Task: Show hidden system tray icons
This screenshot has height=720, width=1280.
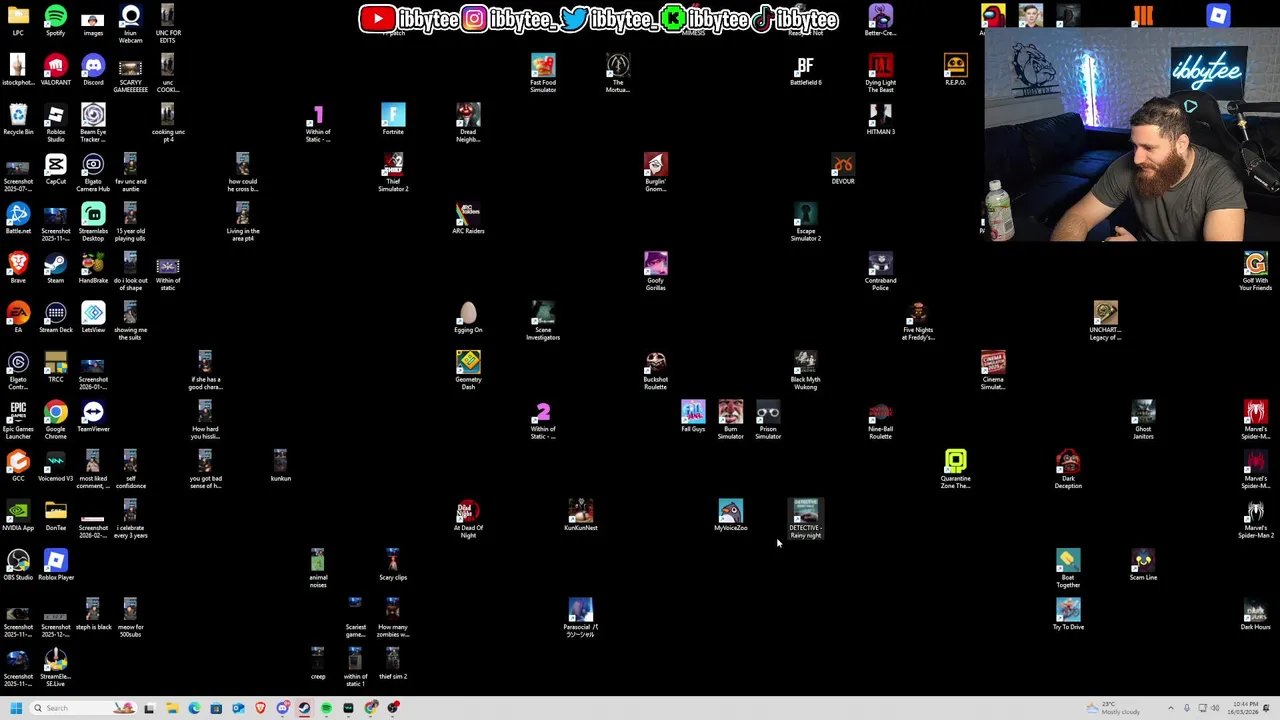Action: [x=1171, y=708]
